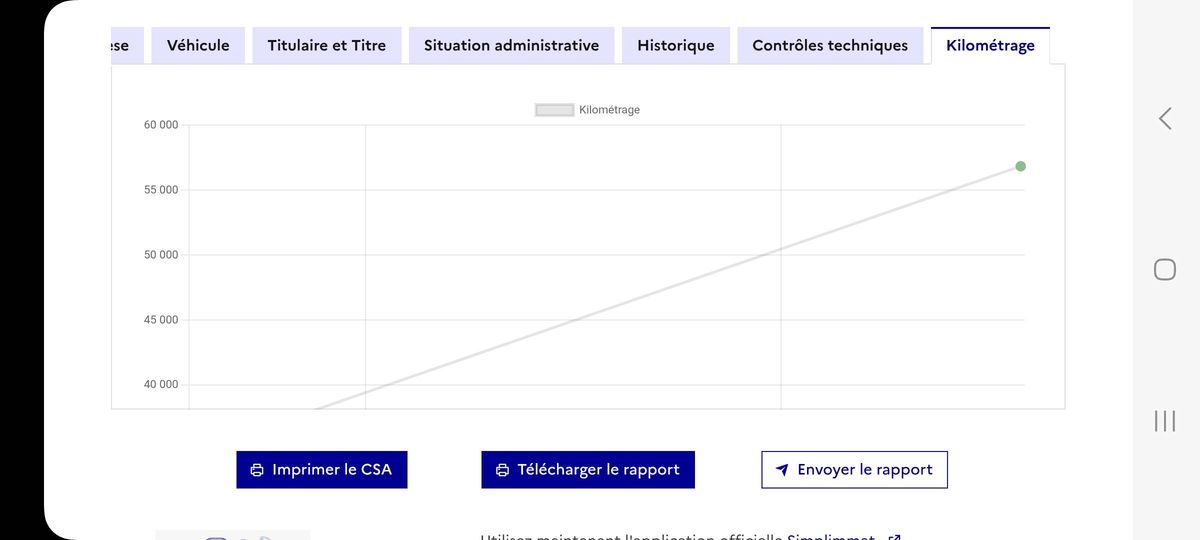Tap the Android recent apps icon
Viewport: 1200px width, 540px height.
(1165, 421)
